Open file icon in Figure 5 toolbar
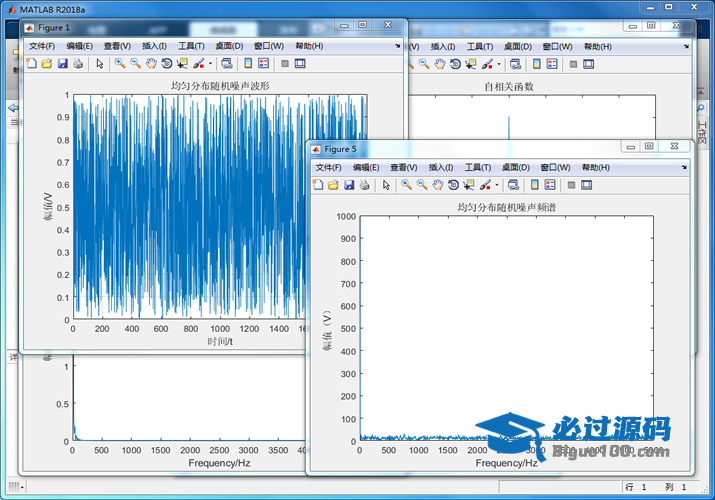 coord(334,185)
